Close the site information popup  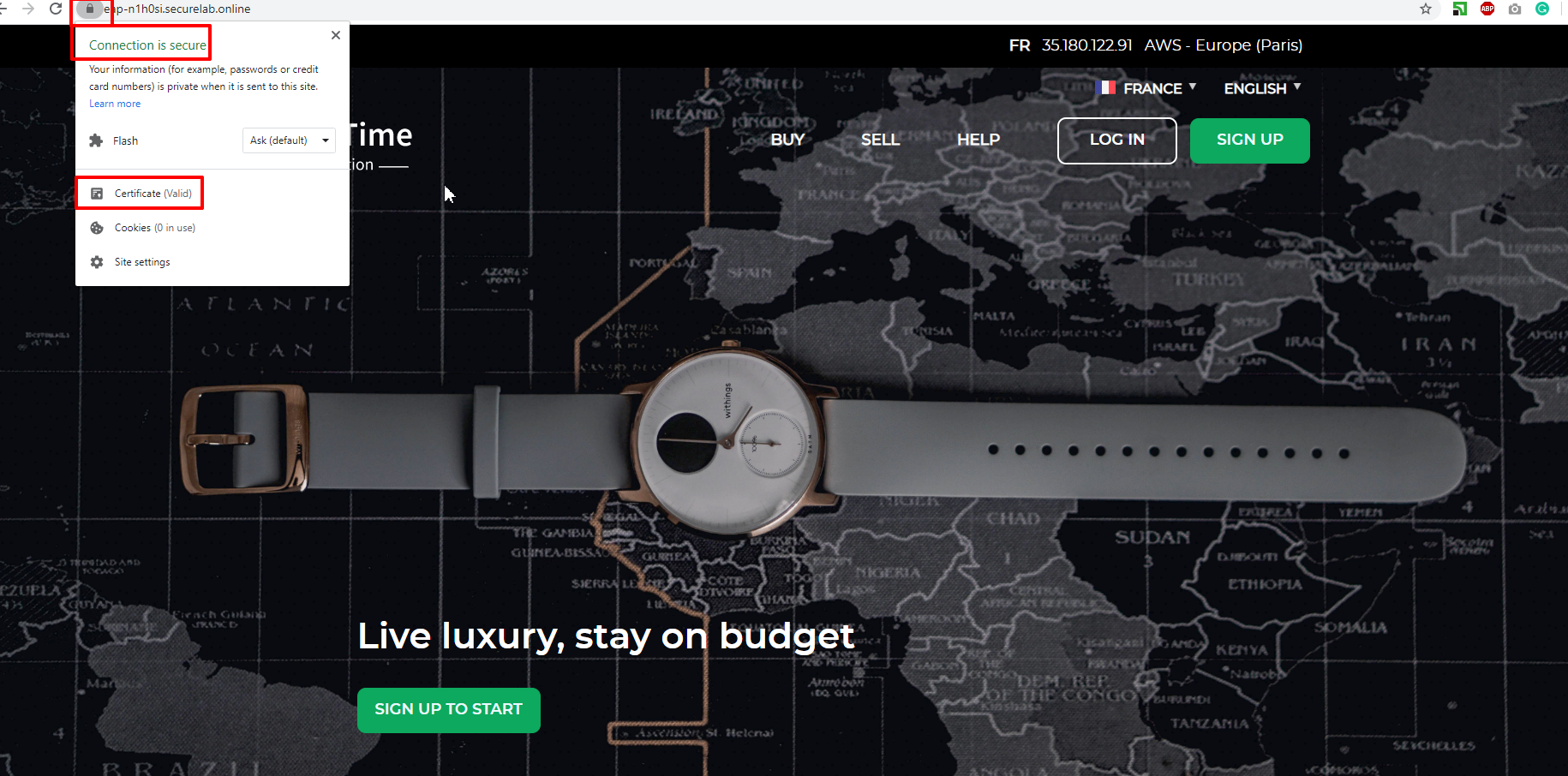336,35
